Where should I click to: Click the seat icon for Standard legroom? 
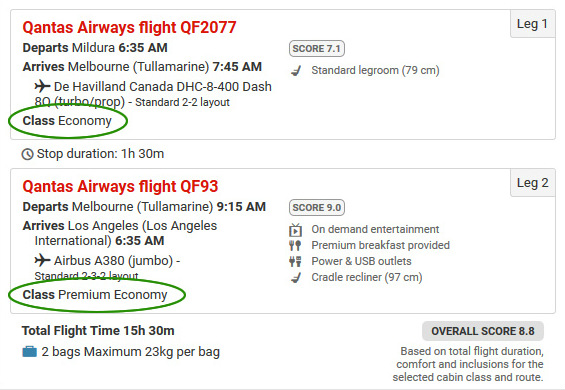coord(296,71)
